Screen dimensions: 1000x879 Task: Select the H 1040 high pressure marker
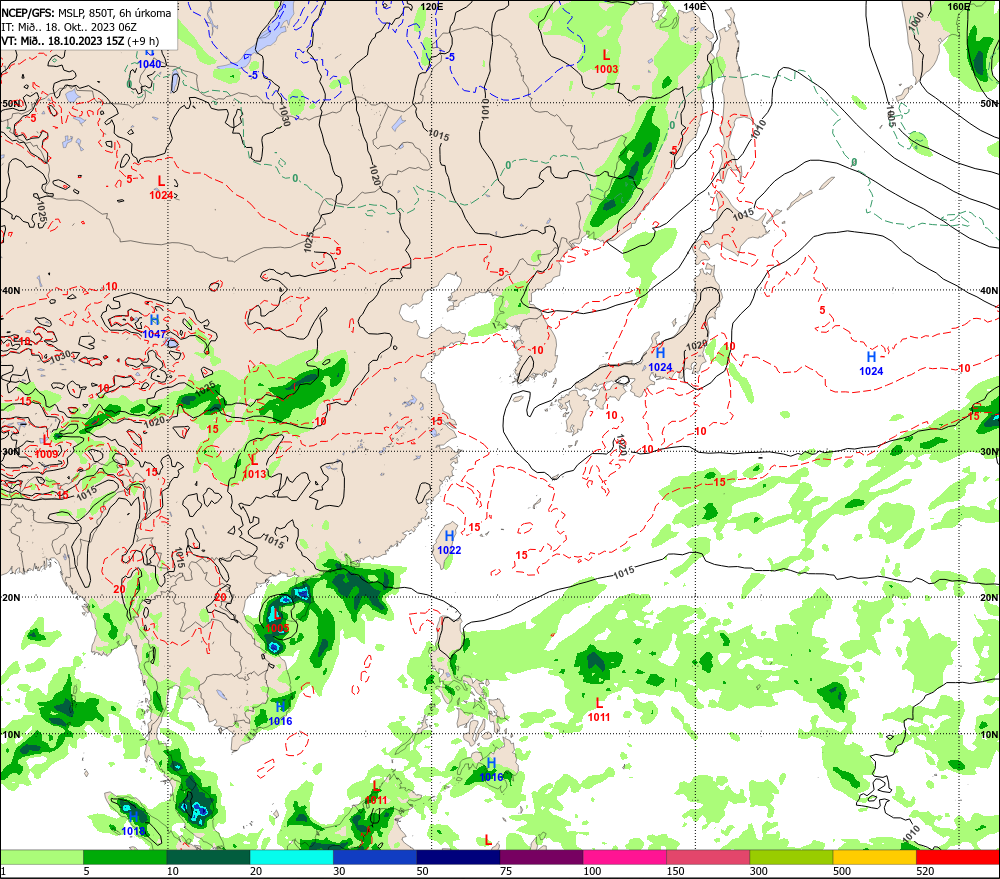coord(149,57)
